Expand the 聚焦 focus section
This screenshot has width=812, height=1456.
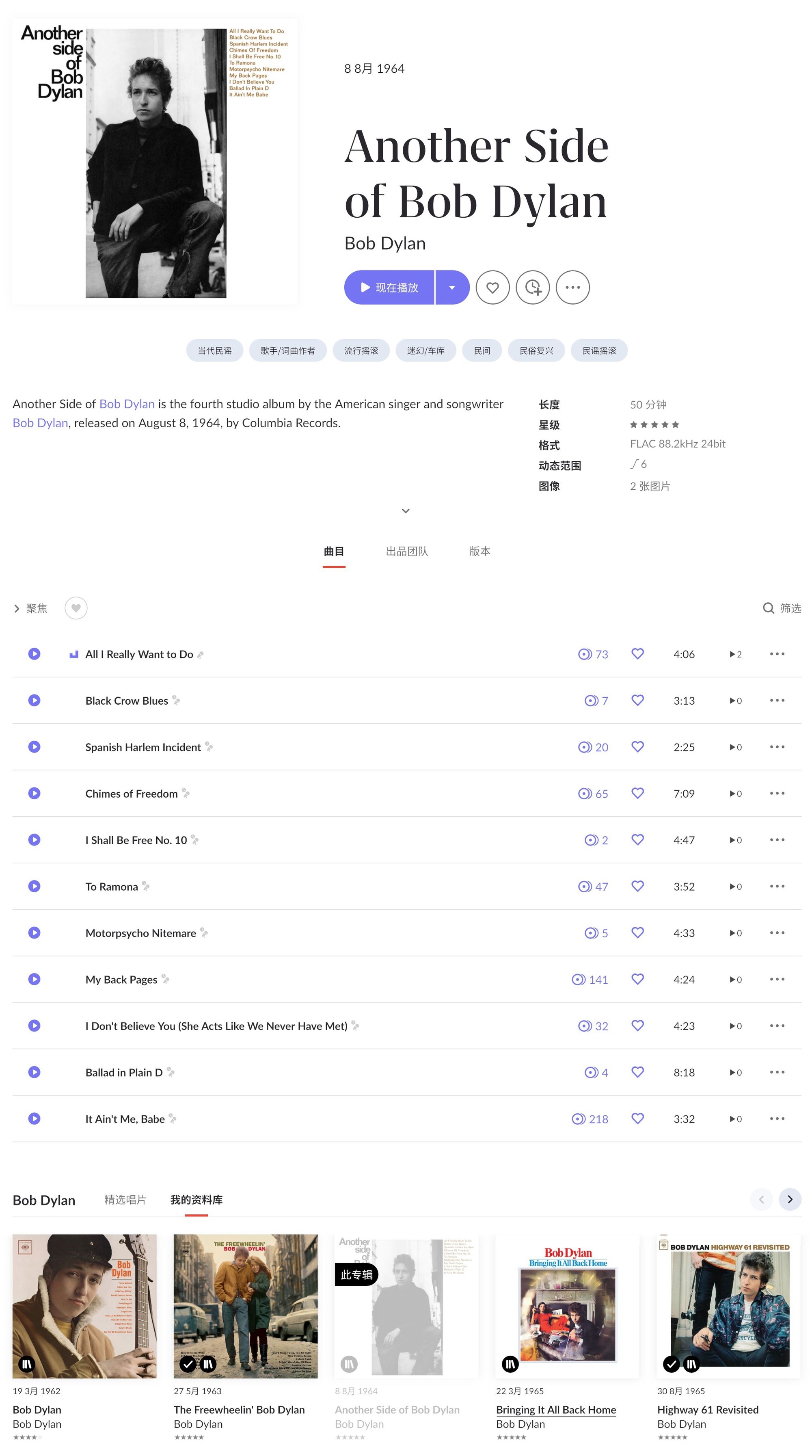click(30, 608)
